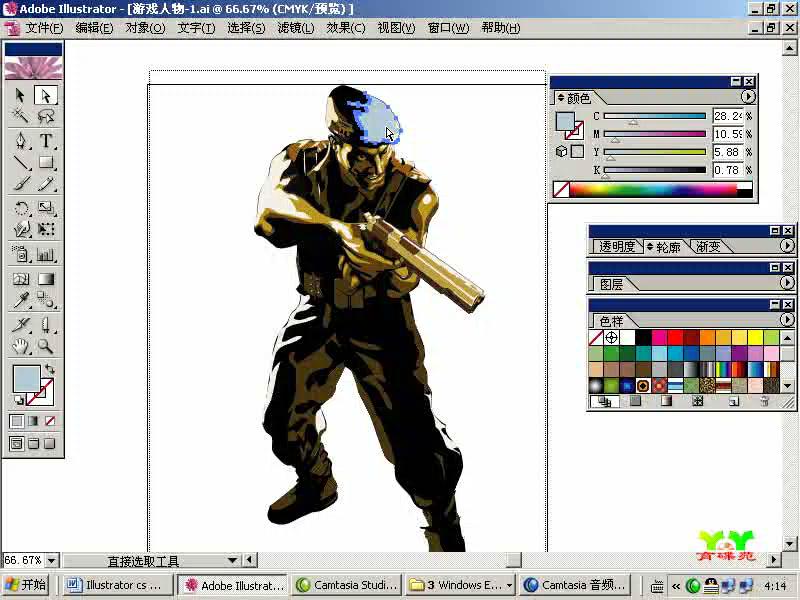Screen dimensions: 800x600
Task: Select the Scale tool
Action: coord(45,208)
